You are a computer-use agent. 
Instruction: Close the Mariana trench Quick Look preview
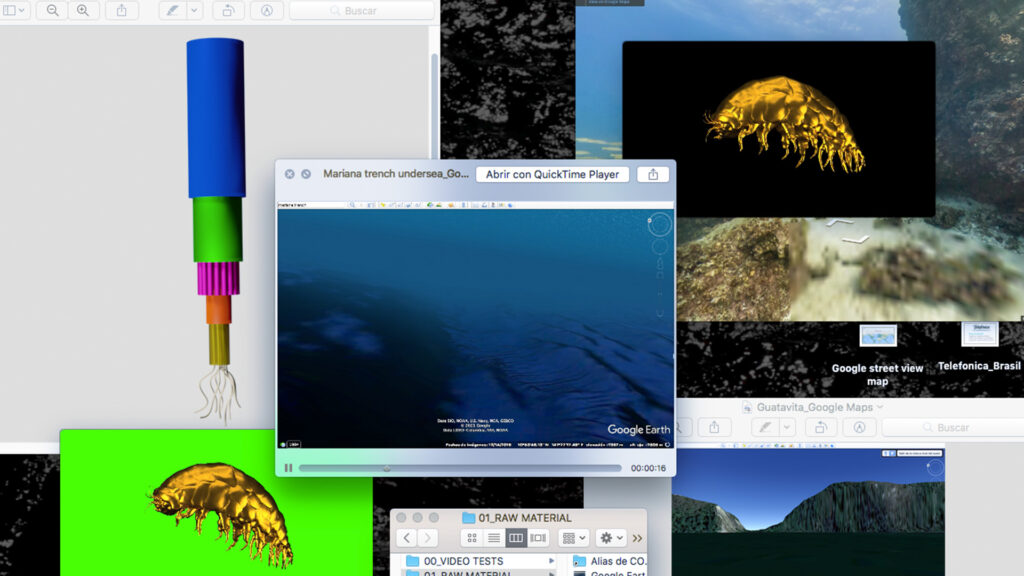pos(289,174)
